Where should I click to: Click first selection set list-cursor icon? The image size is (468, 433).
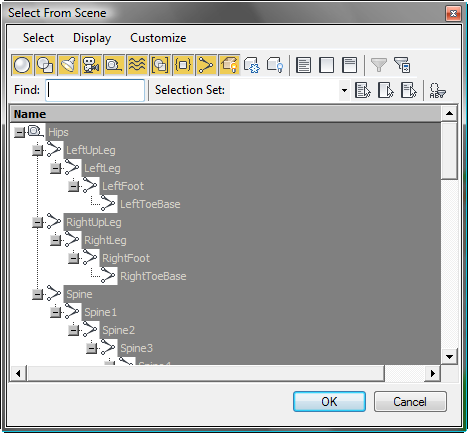click(362, 90)
